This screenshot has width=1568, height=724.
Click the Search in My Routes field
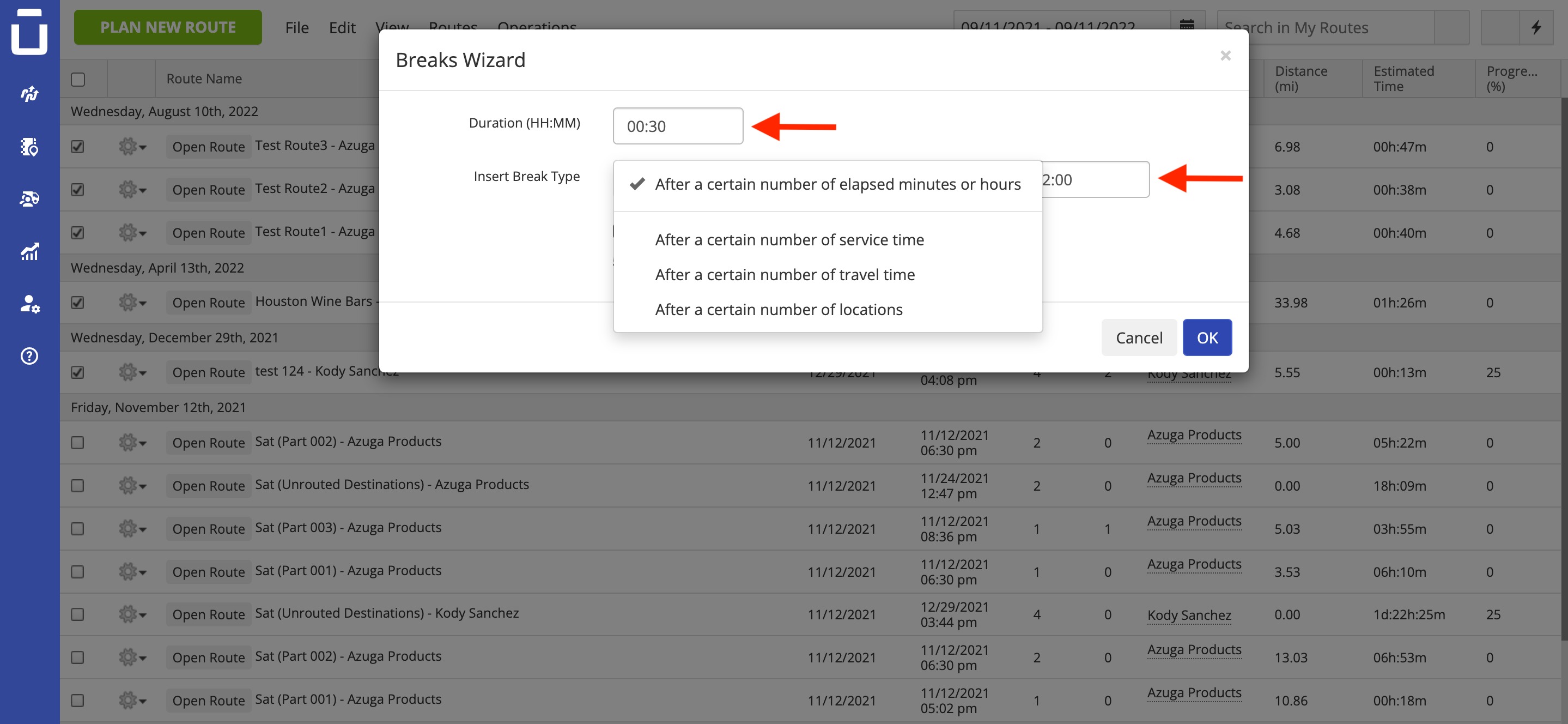pos(1326,27)
